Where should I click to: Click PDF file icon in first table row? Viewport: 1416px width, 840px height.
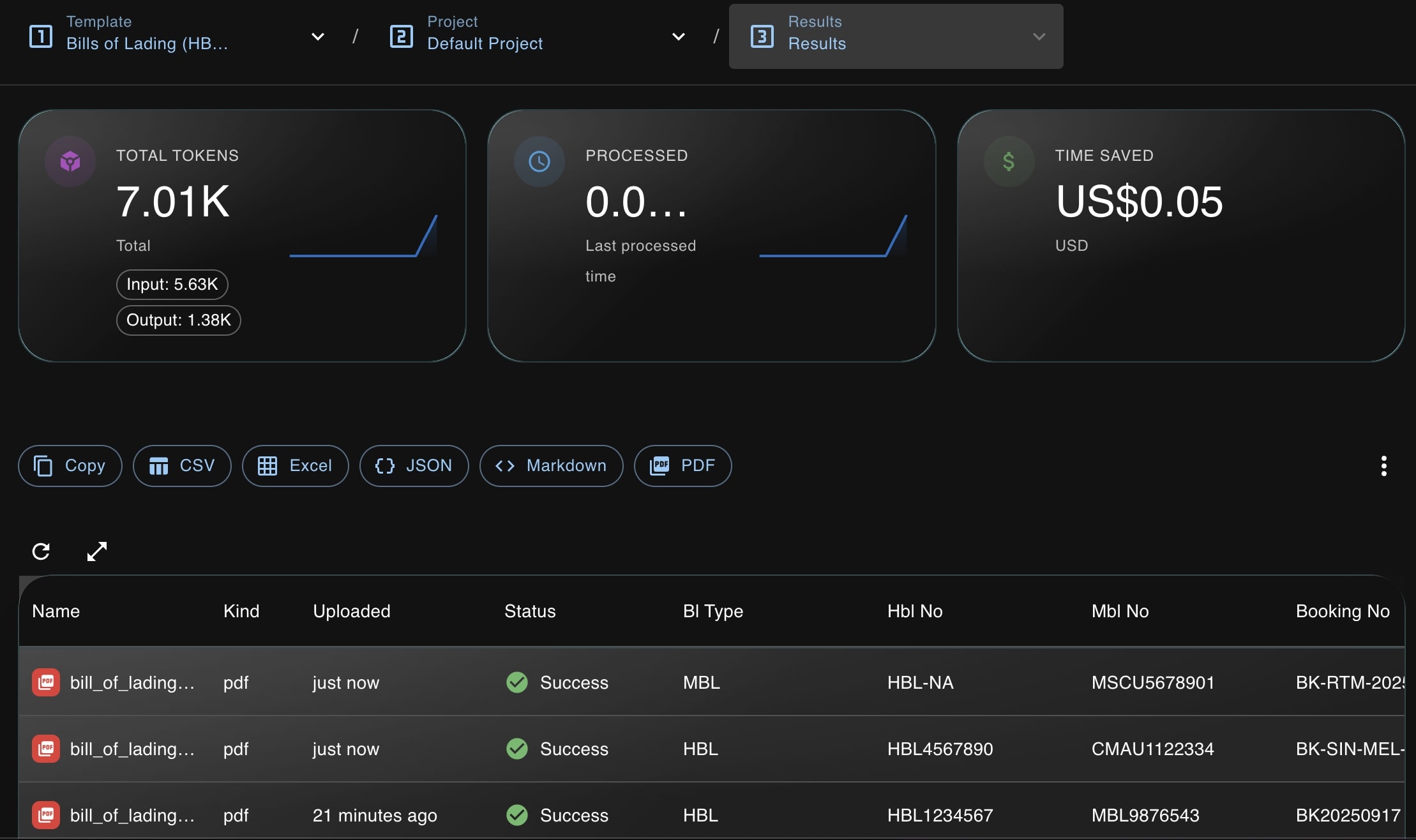coord(46,682)
